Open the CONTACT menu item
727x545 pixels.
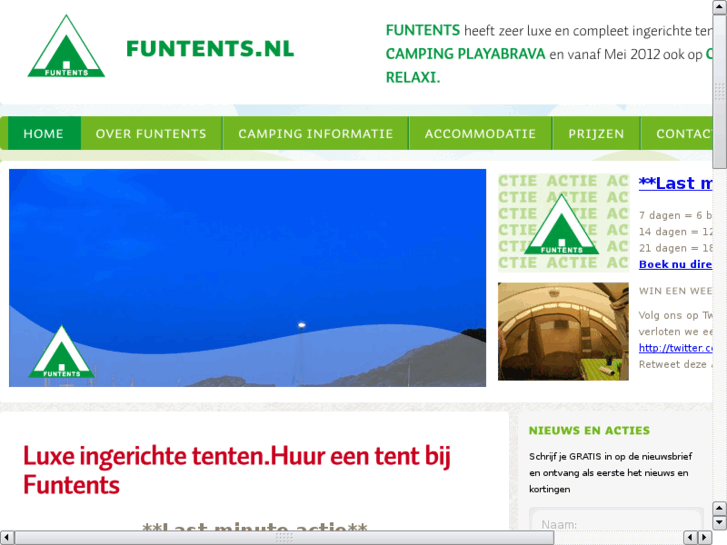click(677, 134)
